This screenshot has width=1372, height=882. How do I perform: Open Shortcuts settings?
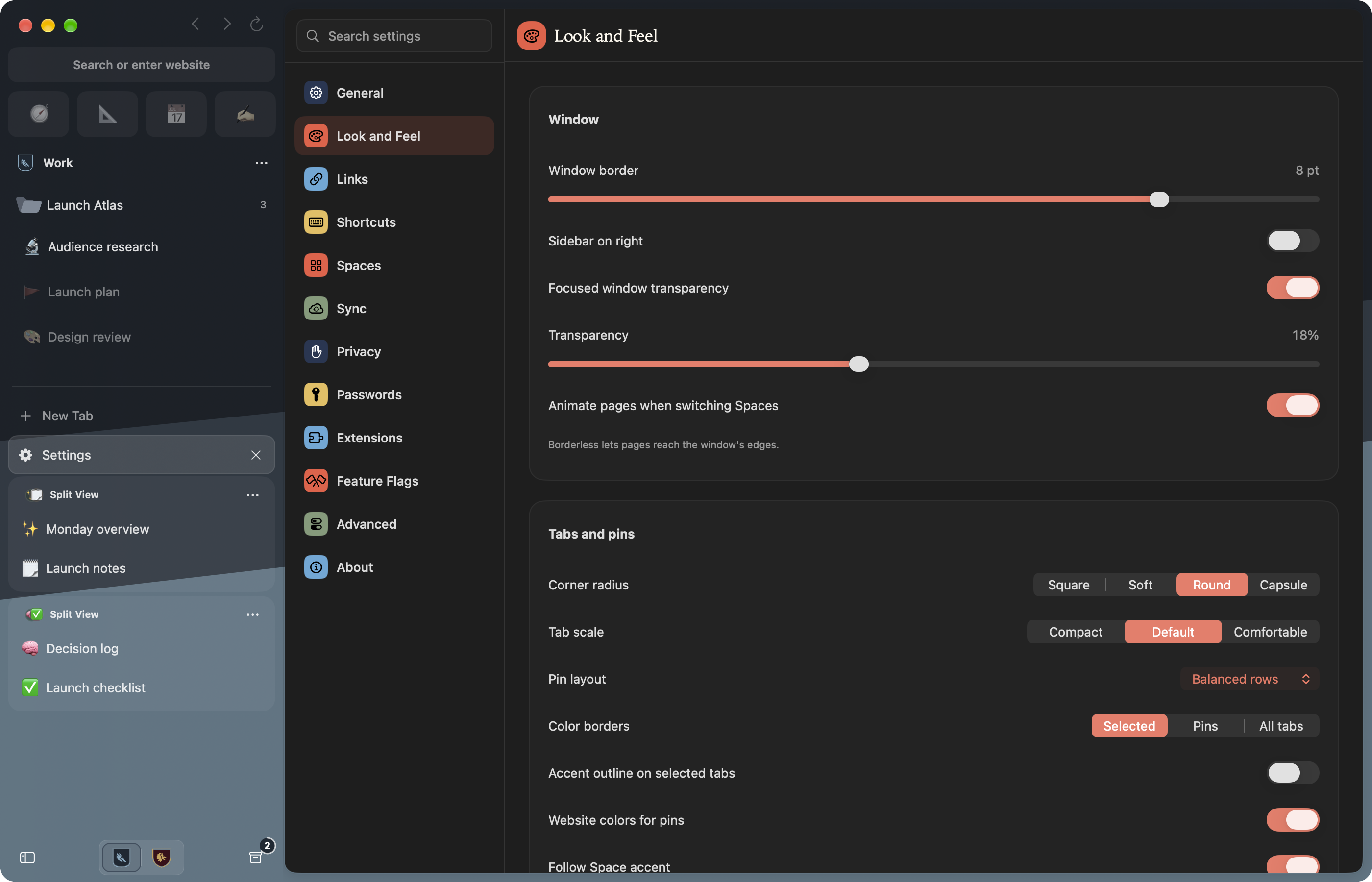[394, 222]
